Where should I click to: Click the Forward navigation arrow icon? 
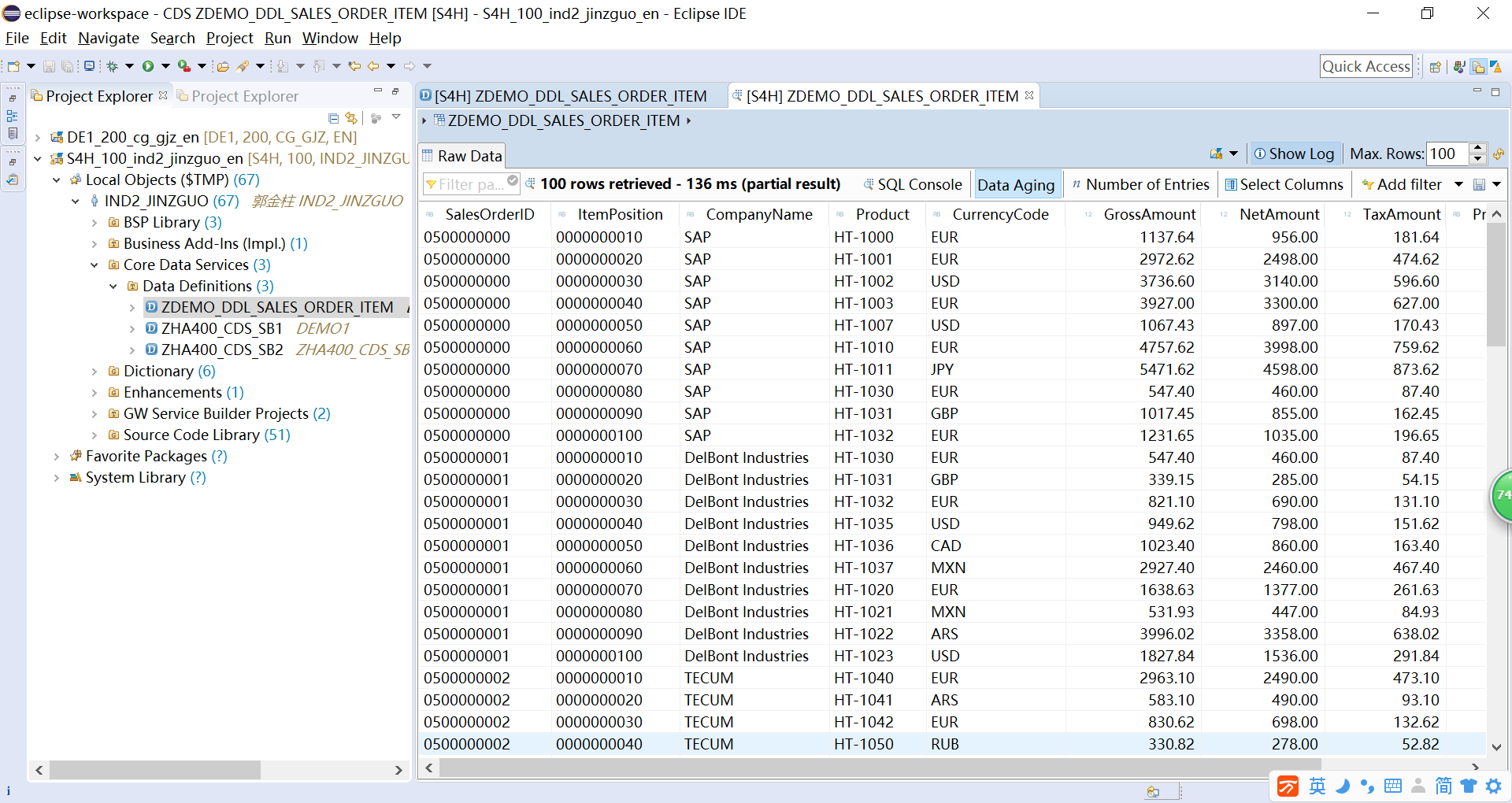point(409,66)
